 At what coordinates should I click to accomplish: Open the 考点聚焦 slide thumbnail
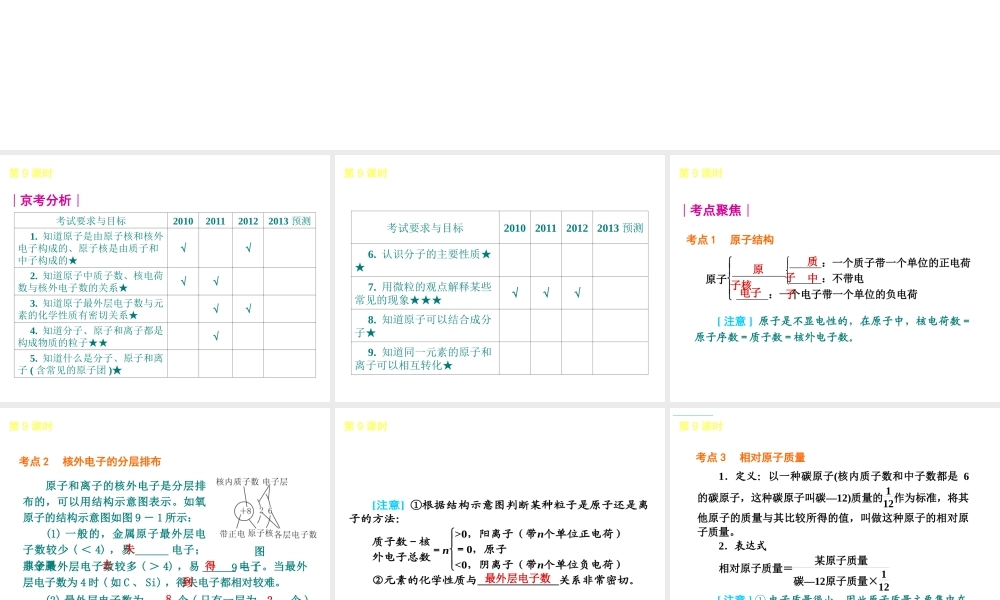tap(835, 278)
